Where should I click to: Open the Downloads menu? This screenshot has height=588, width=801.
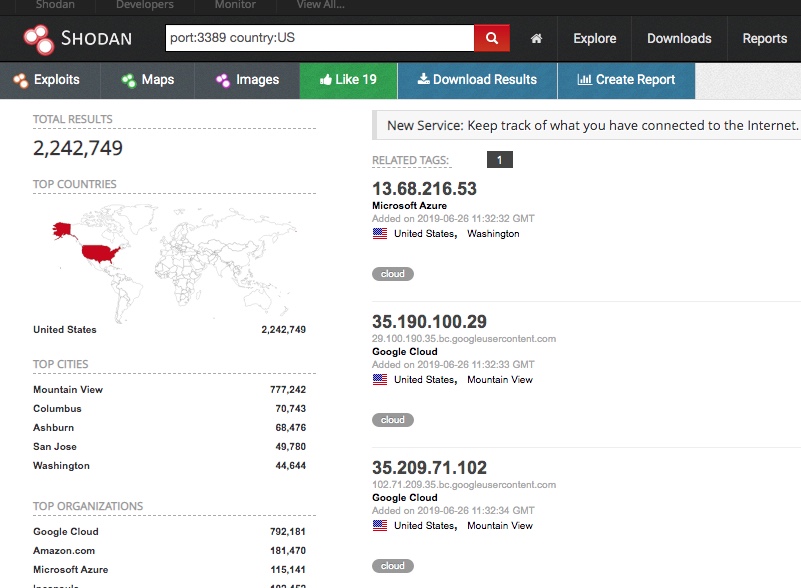point(679,38)
